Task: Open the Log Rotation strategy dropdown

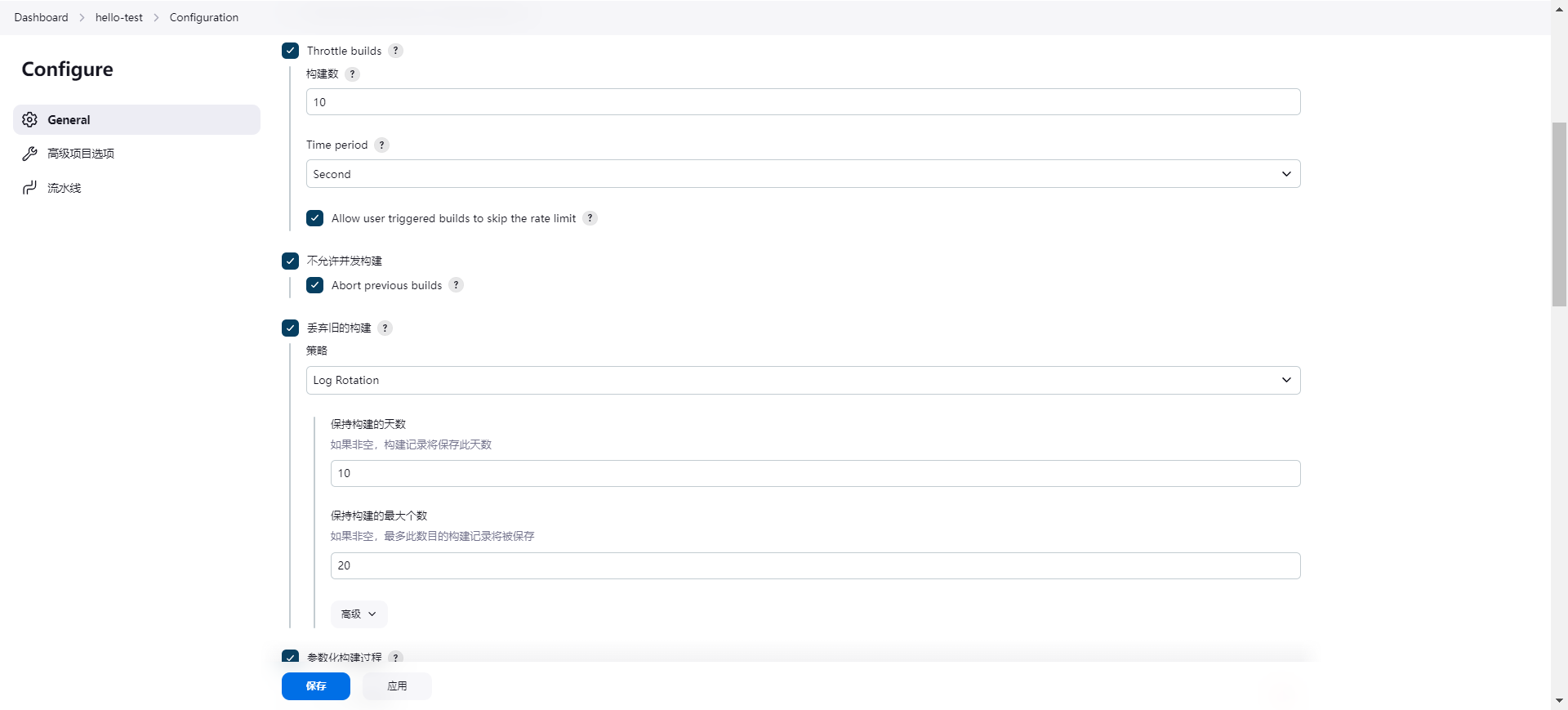Action: [803, 381]
